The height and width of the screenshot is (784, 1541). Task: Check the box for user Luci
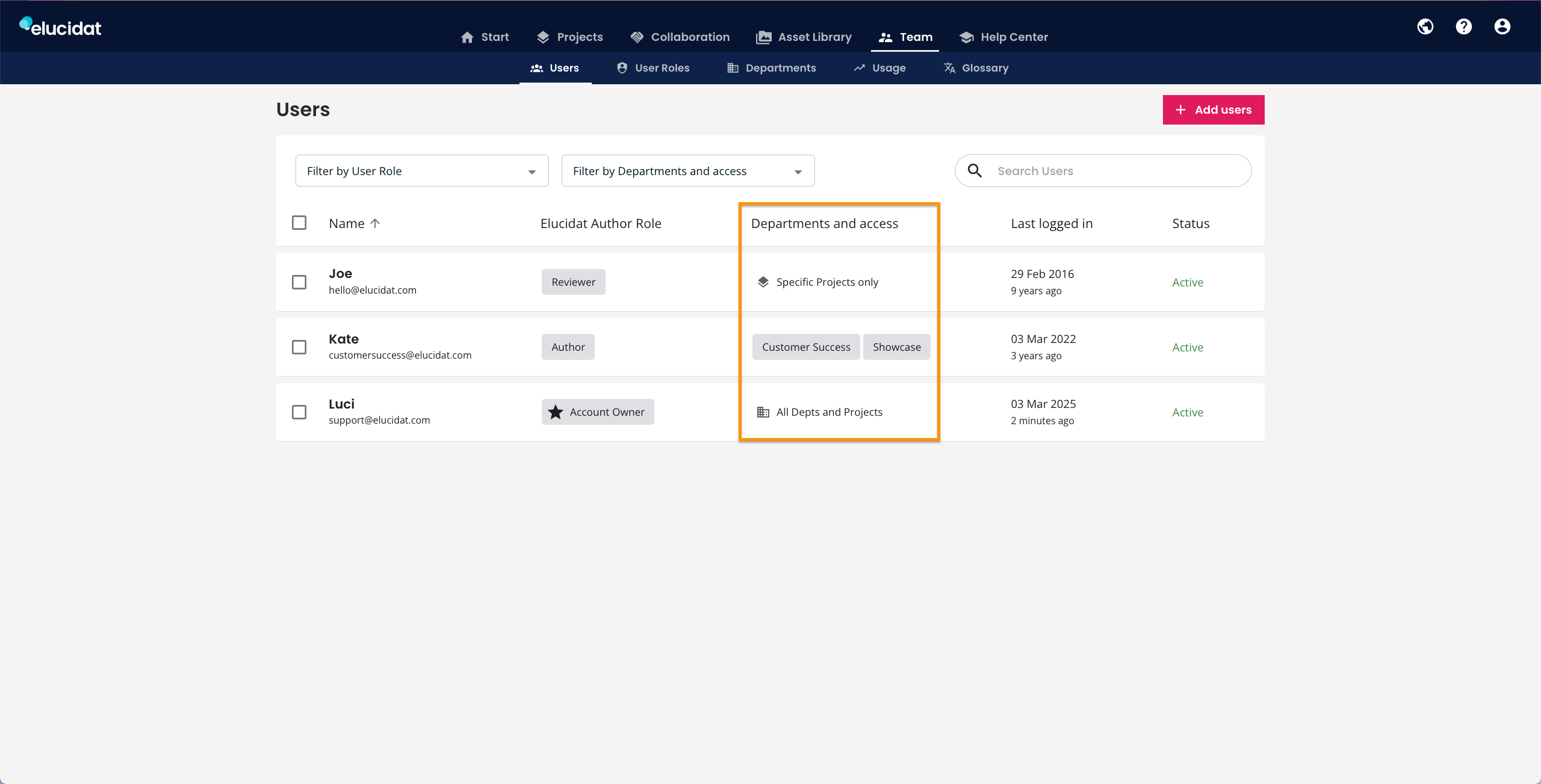299,412
